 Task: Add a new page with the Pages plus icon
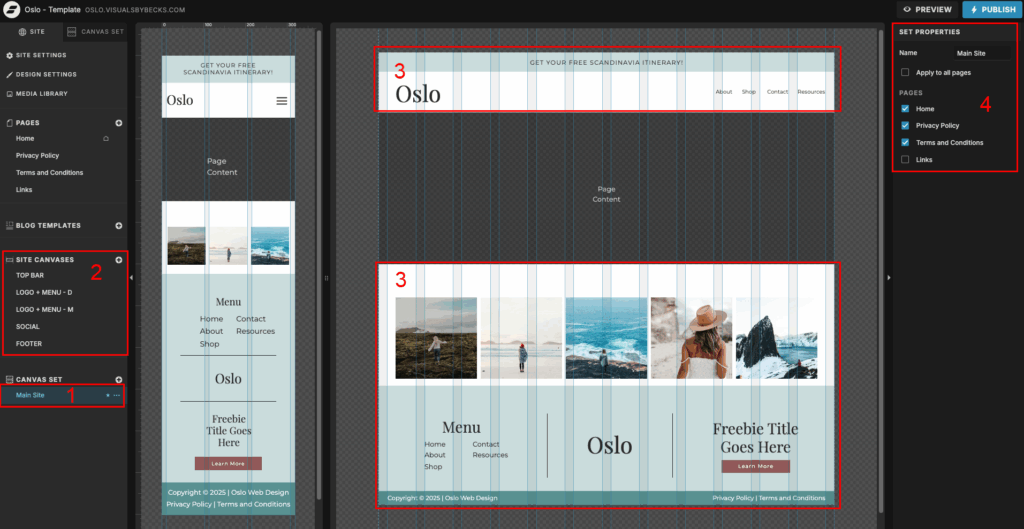(x=119, y=123)
